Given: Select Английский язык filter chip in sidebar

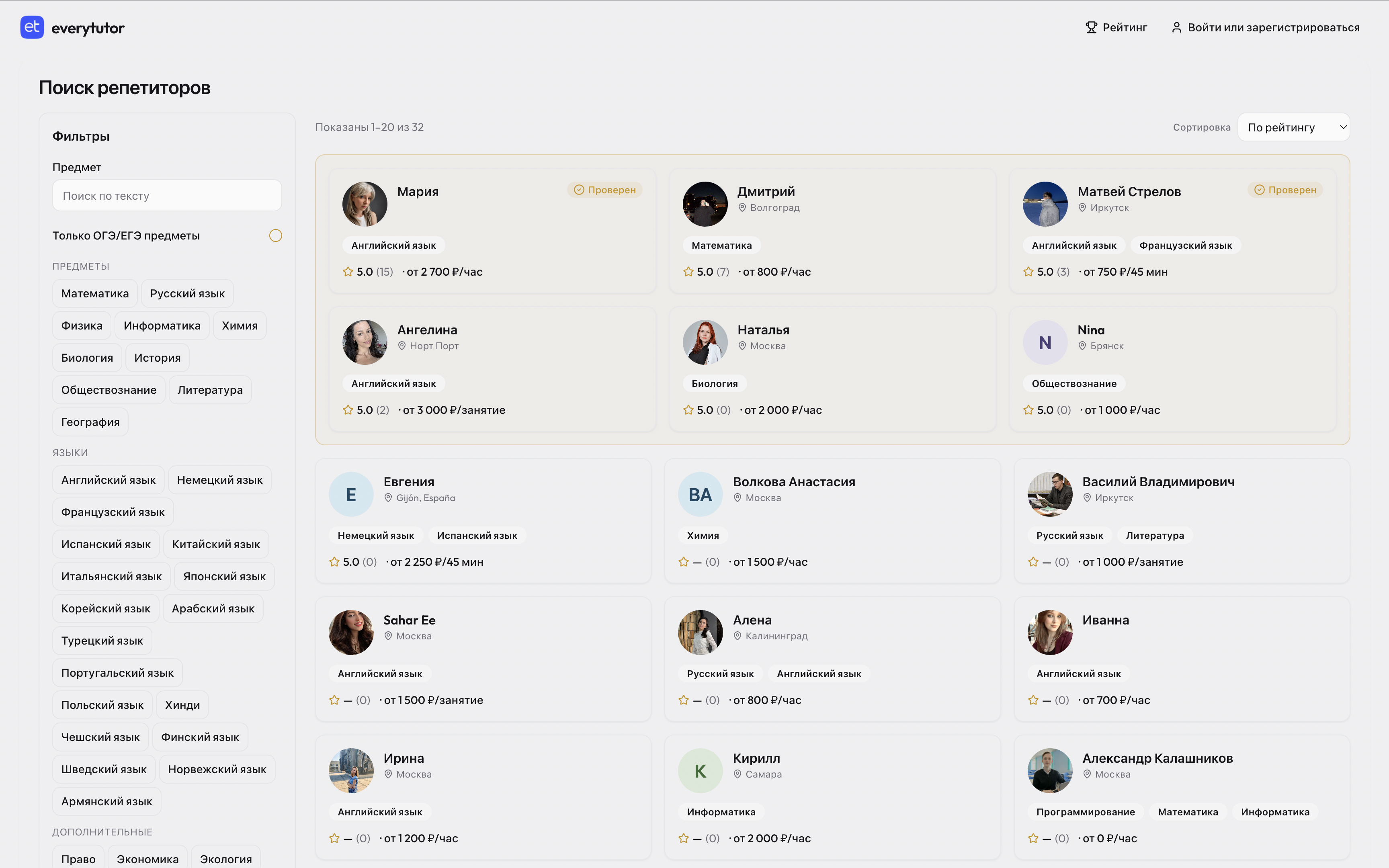Looking at the screenshot, I should [x=108, y=480].
